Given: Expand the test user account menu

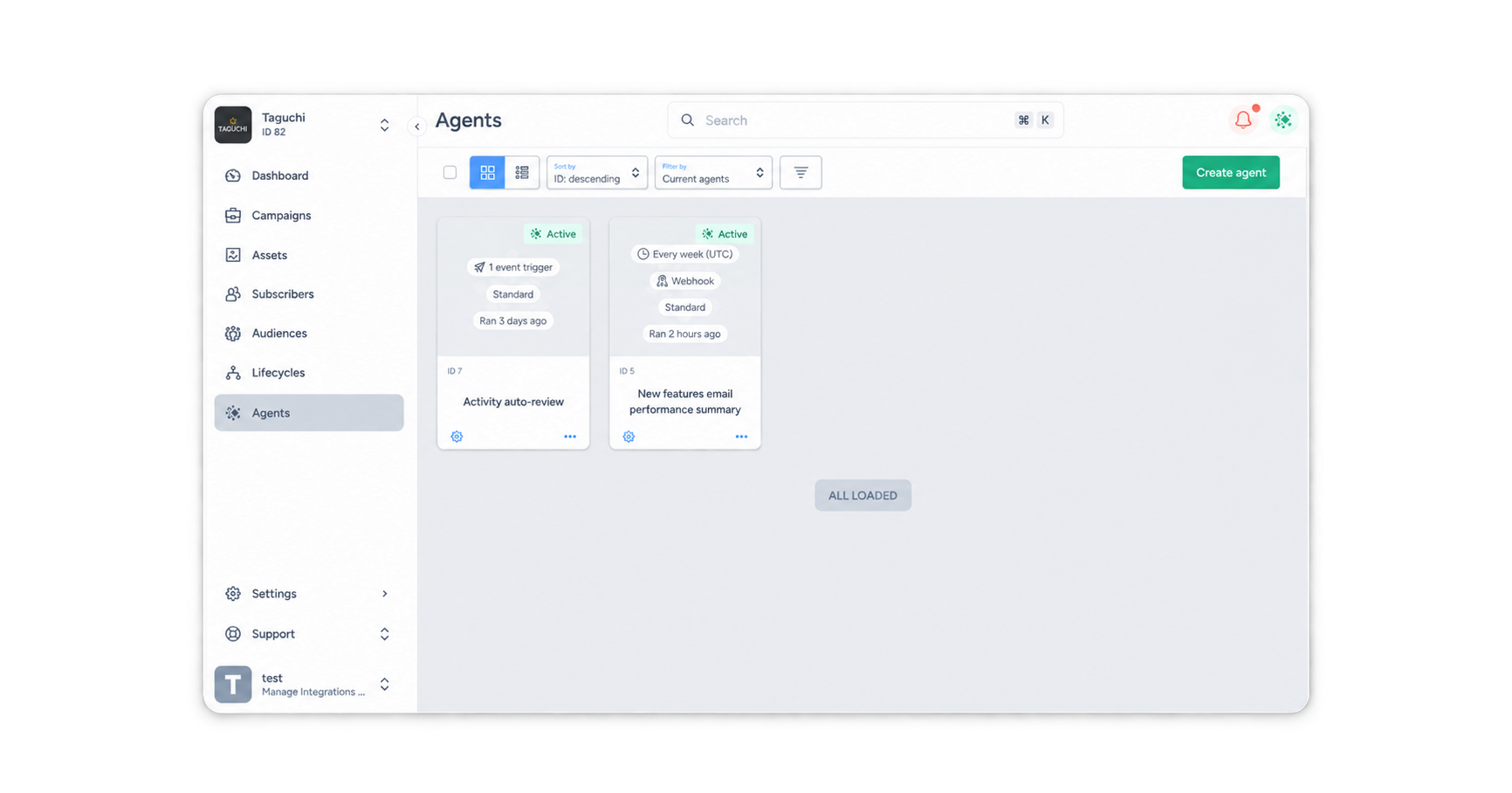Looking at the screenshot, I should [384, 685].
